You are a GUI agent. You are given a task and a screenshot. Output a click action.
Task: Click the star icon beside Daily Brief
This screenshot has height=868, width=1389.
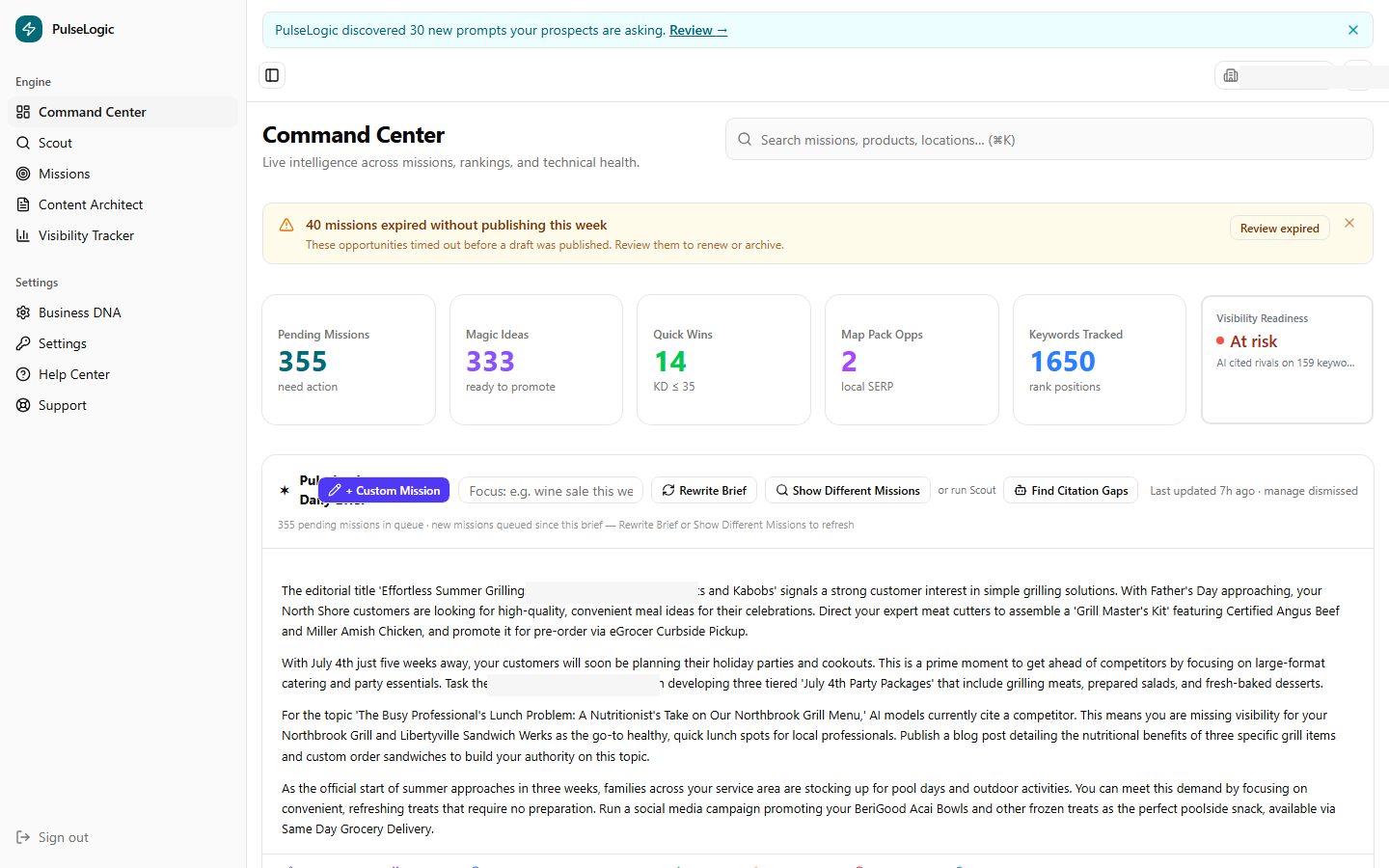[285, 490]
